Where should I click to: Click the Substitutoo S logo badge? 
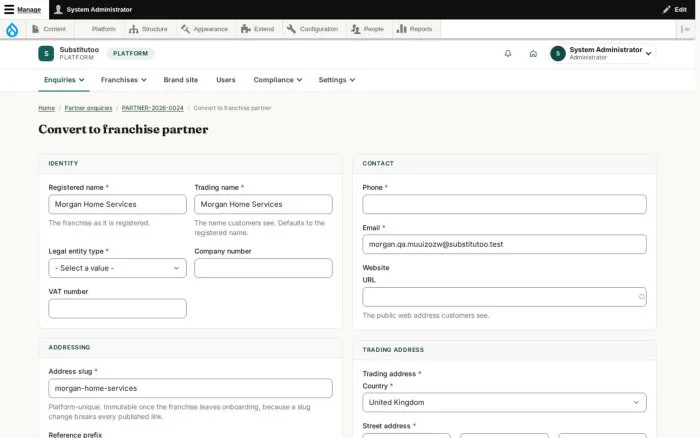coord(46,54)
